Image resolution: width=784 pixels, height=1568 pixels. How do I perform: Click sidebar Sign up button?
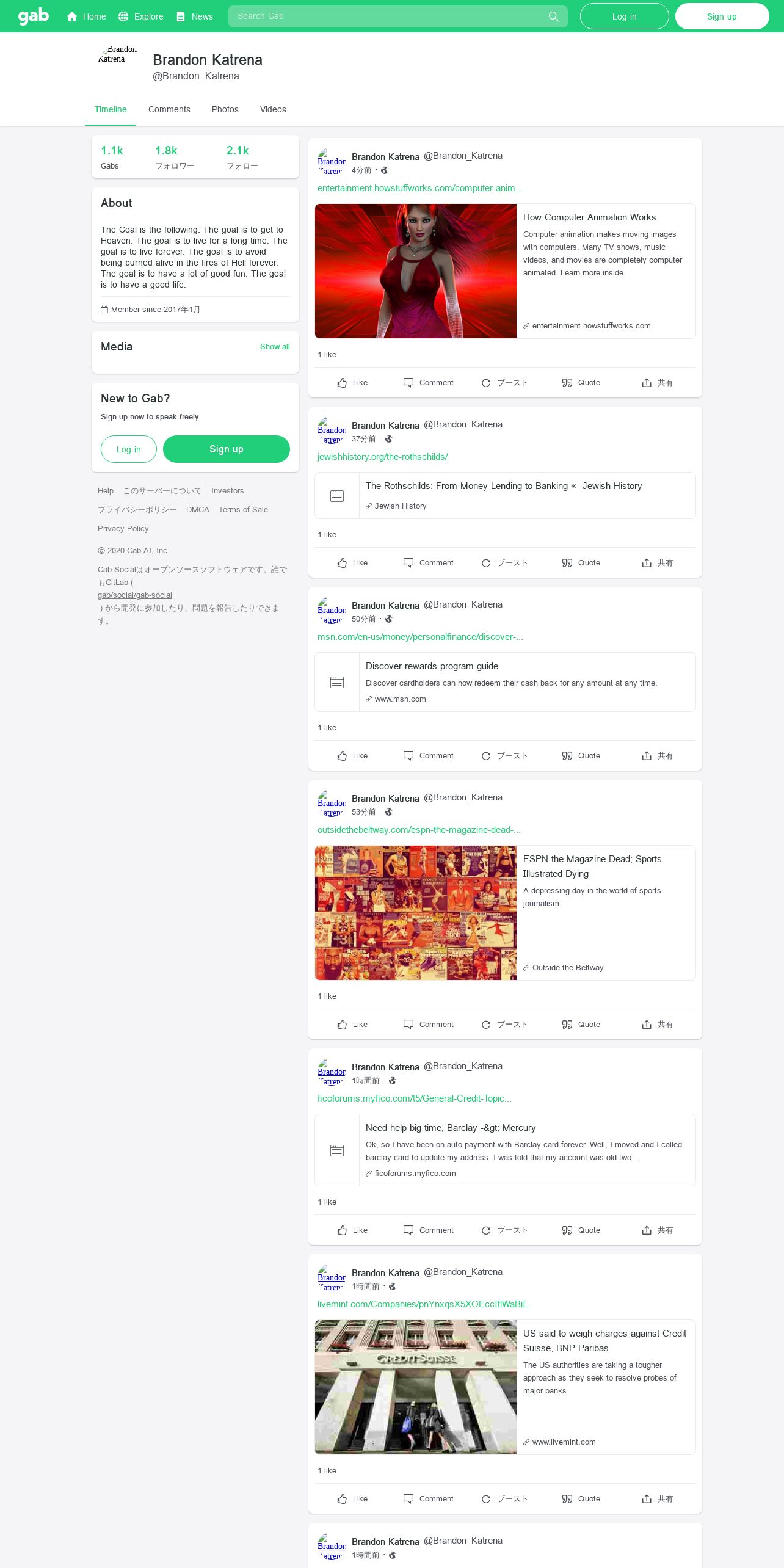pyautogui.click(x=227, y=449)
